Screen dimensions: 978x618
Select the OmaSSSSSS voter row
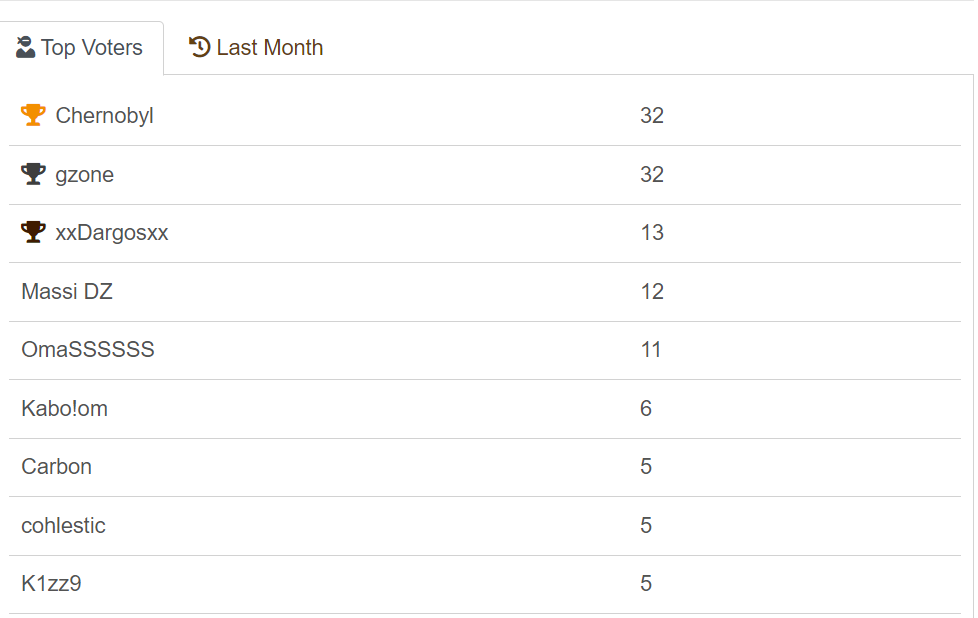tap(88, 350)
